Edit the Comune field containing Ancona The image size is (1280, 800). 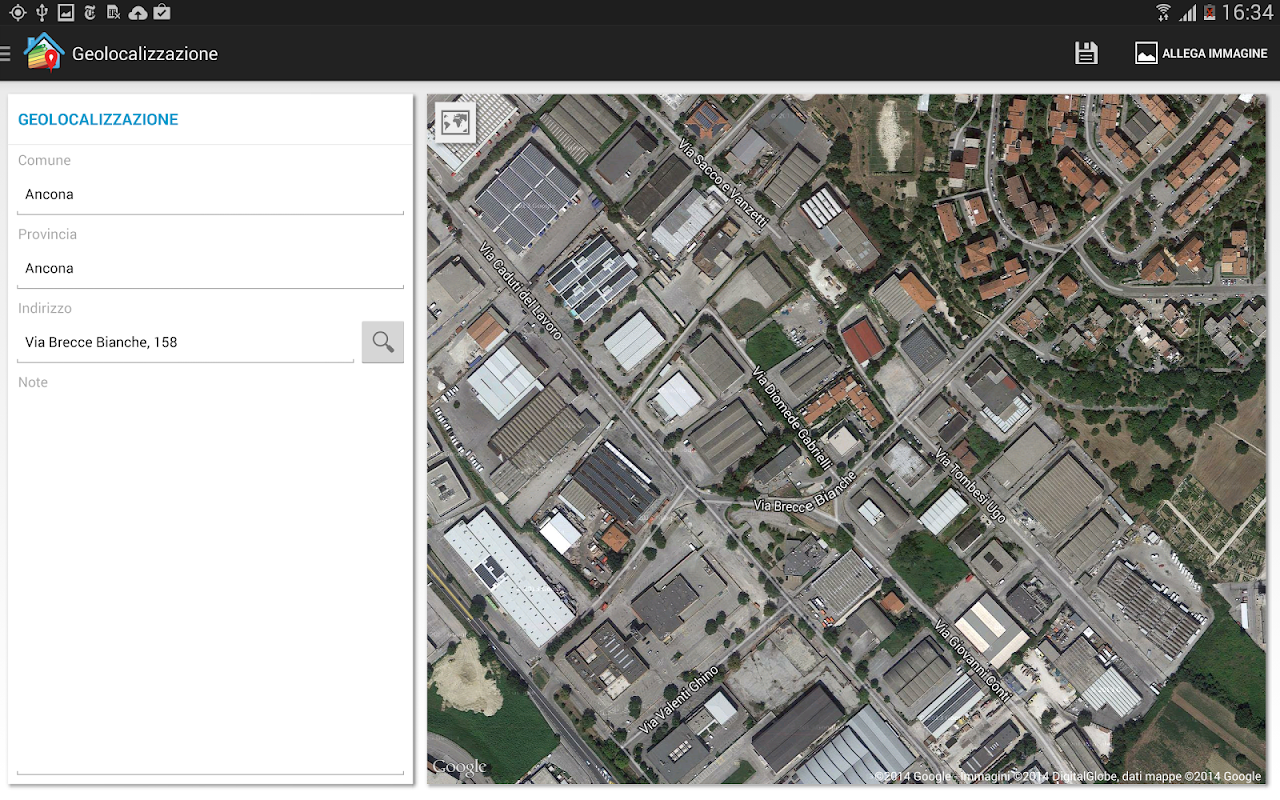210,195
